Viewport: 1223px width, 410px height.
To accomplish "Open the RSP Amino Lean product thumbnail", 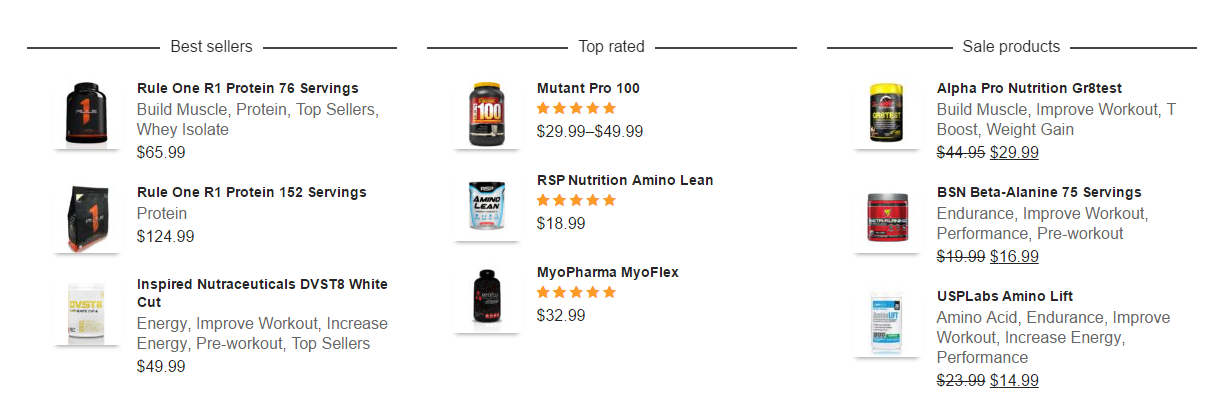I will click(x=487, y=207).
